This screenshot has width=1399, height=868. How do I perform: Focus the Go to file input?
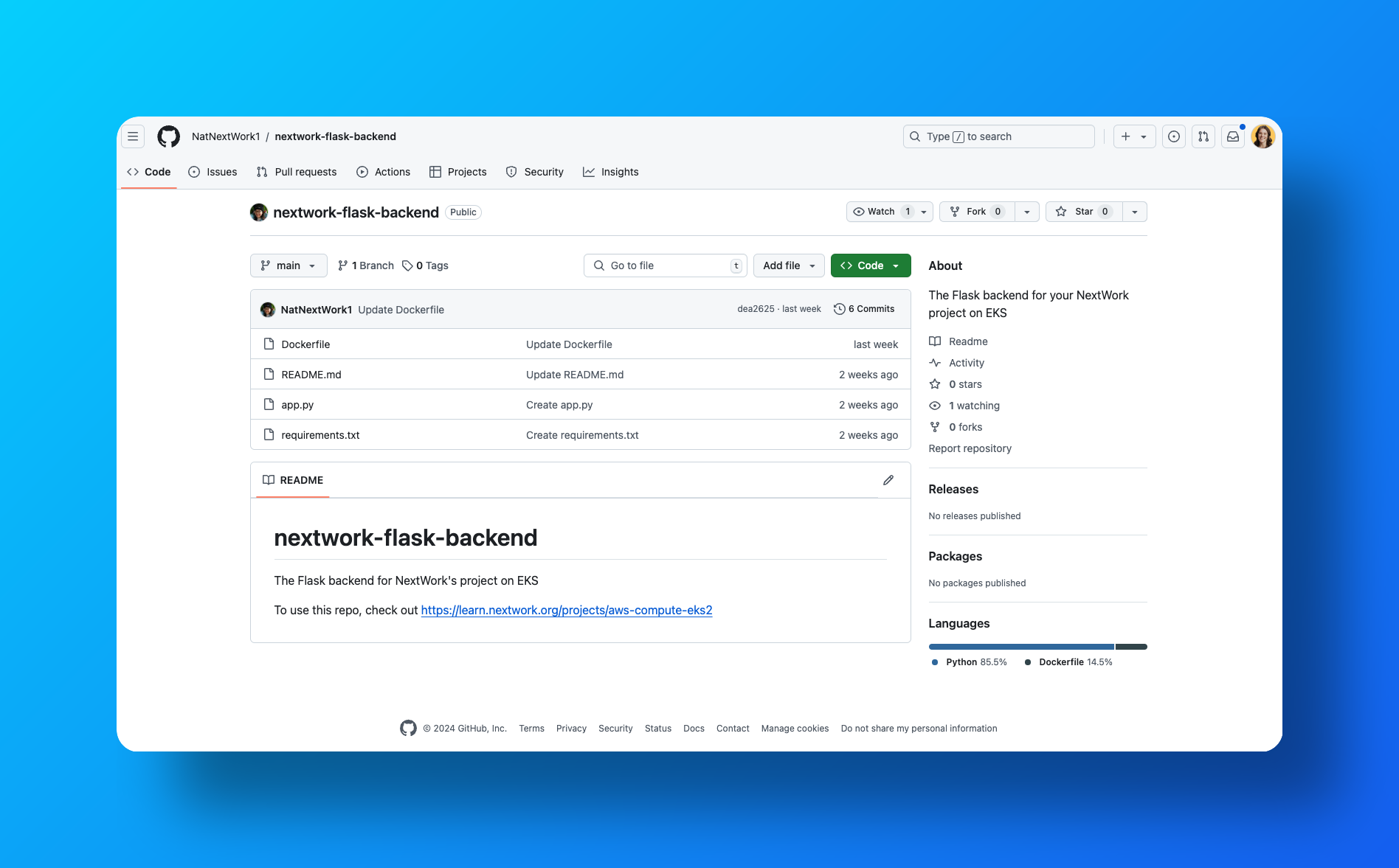click(x=666, y=265)
